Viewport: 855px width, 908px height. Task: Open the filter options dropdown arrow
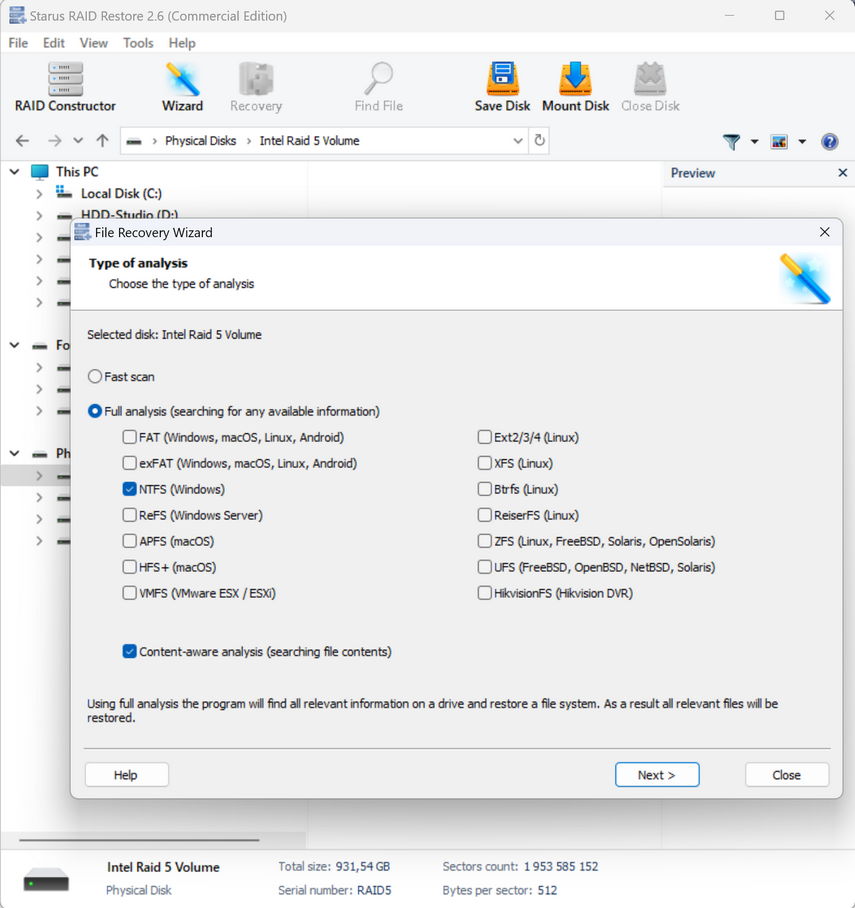pyautogui.click(x=754, y=141)
